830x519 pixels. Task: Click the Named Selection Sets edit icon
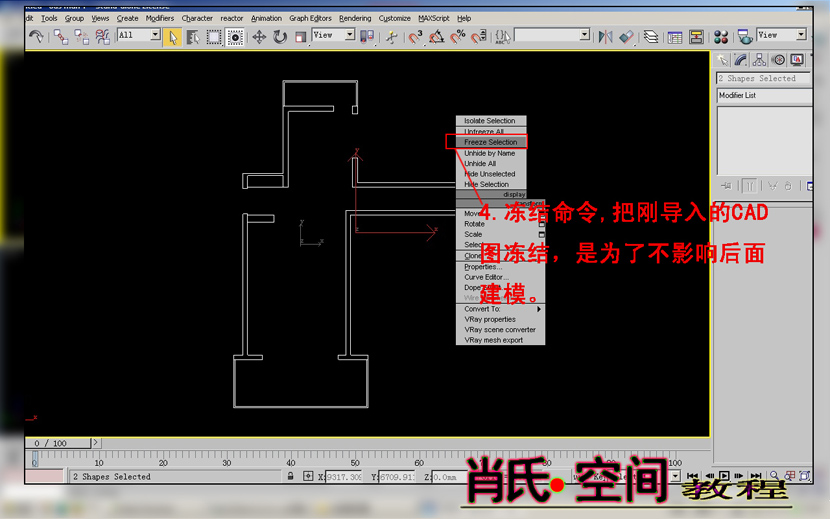pyautogui.click(x=503, y=37)
